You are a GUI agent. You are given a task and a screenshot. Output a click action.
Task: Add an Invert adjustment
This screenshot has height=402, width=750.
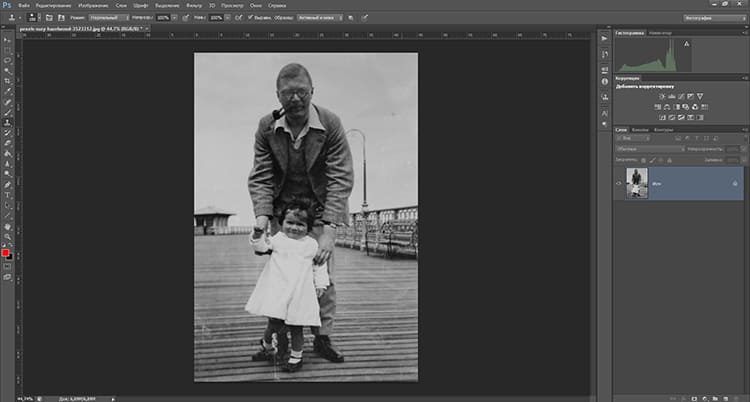pos(662,118)
